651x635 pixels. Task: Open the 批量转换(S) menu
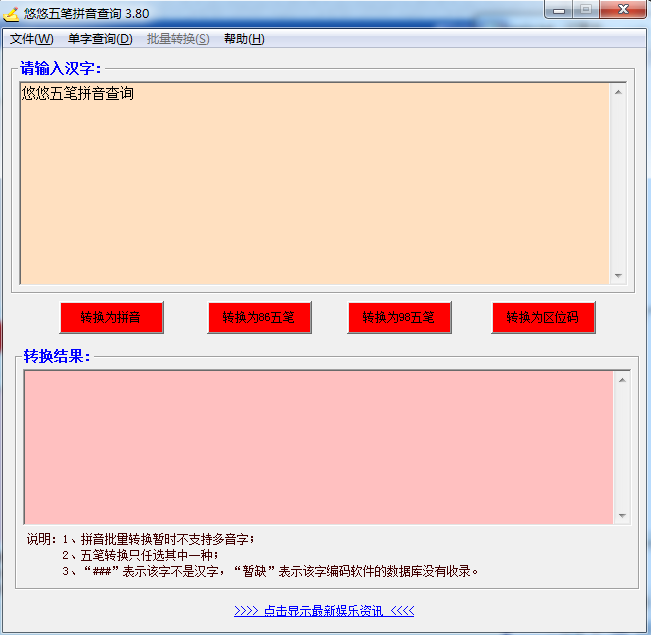178,39
